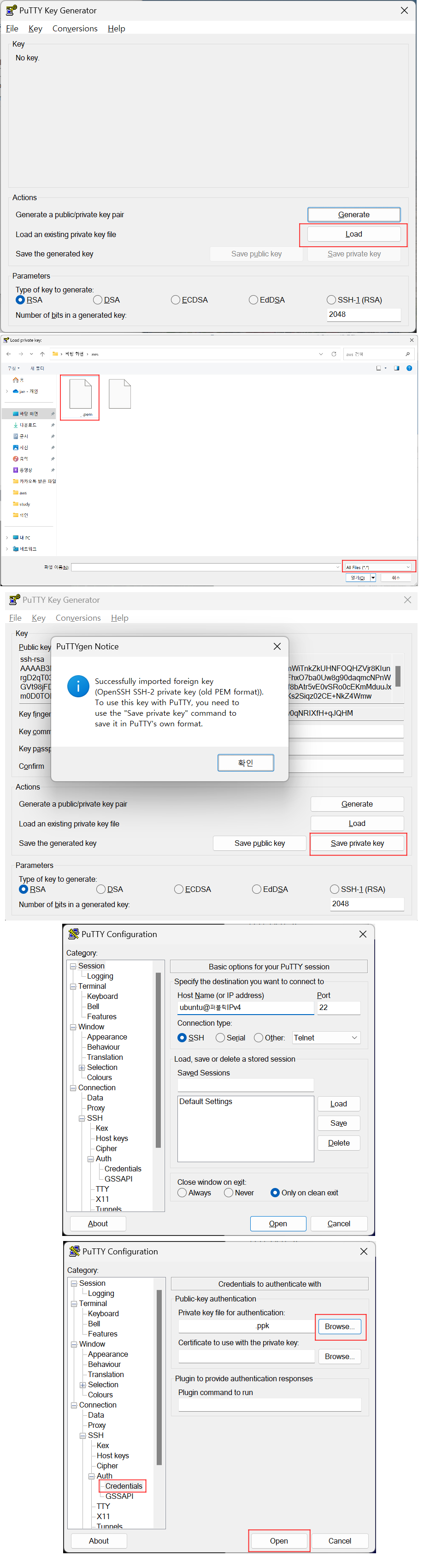Open 다운로드 downloads in the sidebar
Image resolution: width=424 pixels, height=1568 pixels.
(x=25, y=425)
